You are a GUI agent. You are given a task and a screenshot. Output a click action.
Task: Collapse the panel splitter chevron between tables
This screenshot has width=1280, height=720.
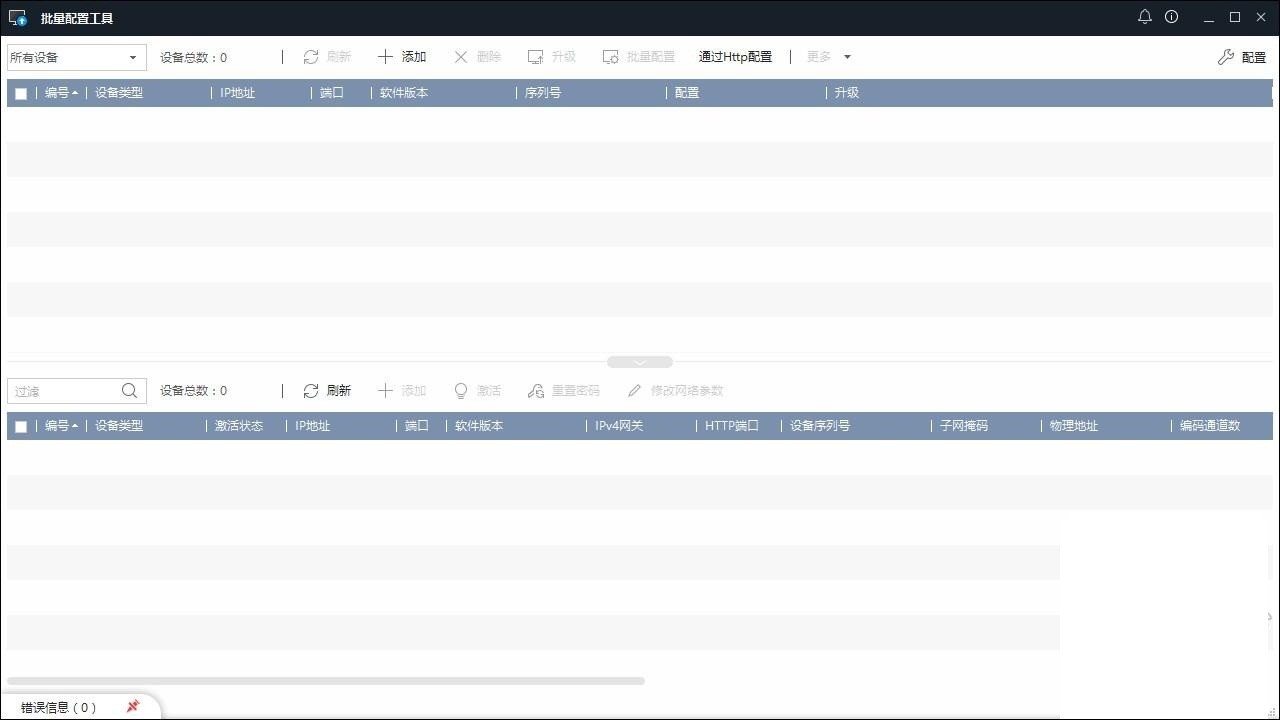[x=639, y=361]
